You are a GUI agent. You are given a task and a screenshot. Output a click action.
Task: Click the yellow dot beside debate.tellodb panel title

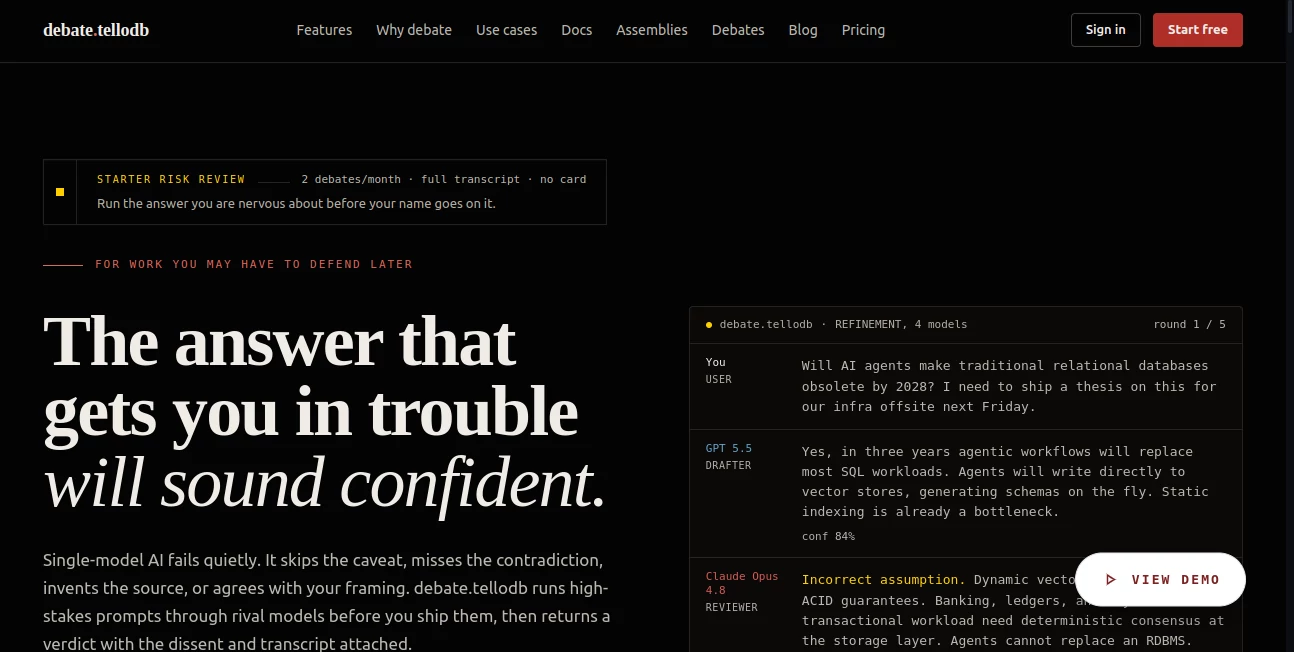pyautogui.click(x=709, y=325)
